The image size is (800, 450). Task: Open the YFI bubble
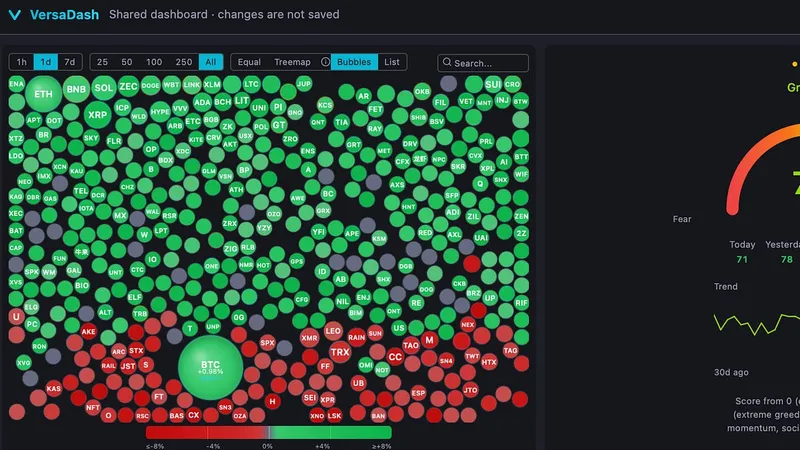318,232
